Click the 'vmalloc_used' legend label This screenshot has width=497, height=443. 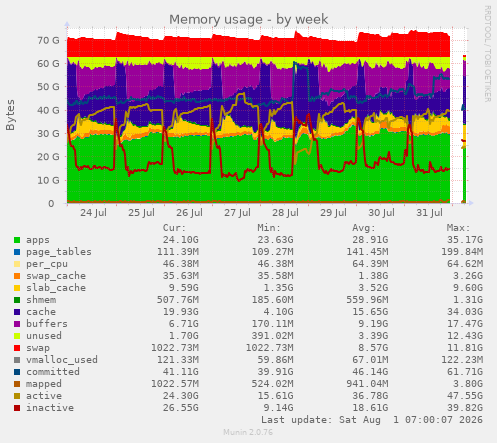click(62, 360)
